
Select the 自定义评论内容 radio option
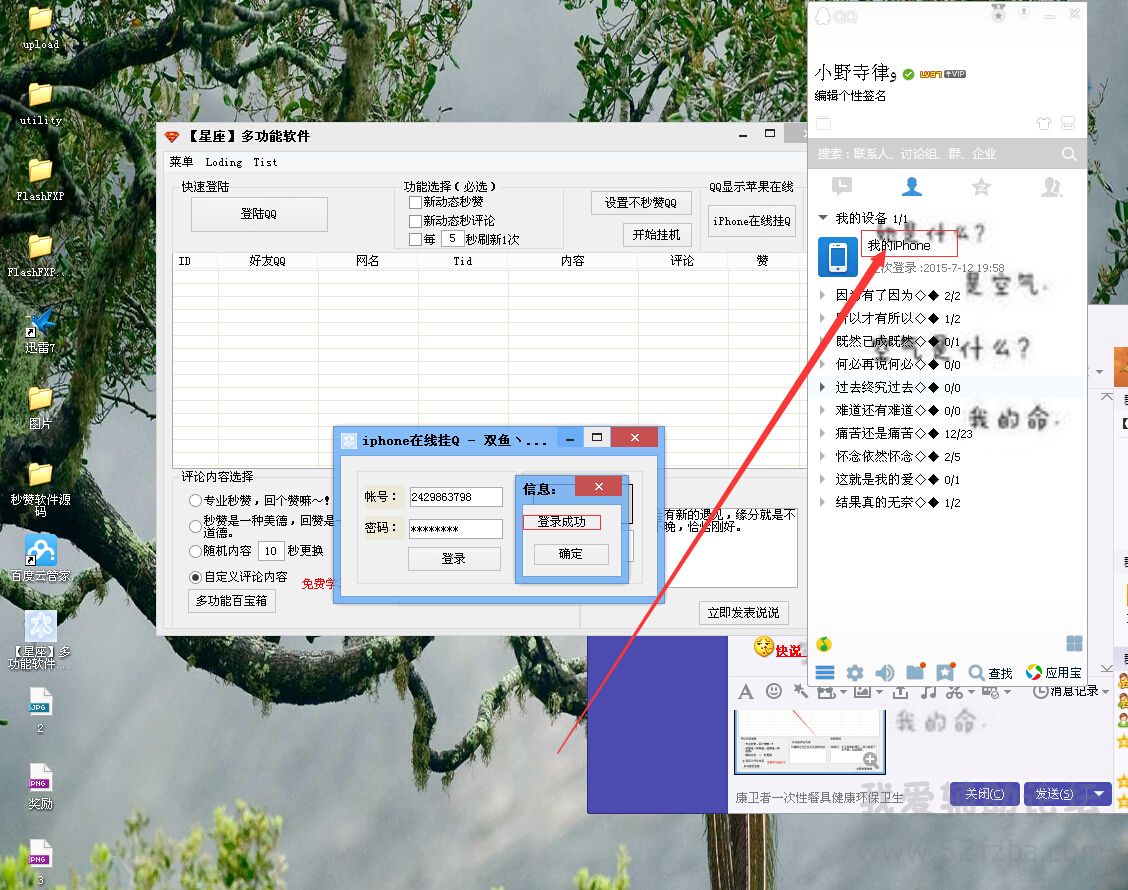(x=195, y=577)
